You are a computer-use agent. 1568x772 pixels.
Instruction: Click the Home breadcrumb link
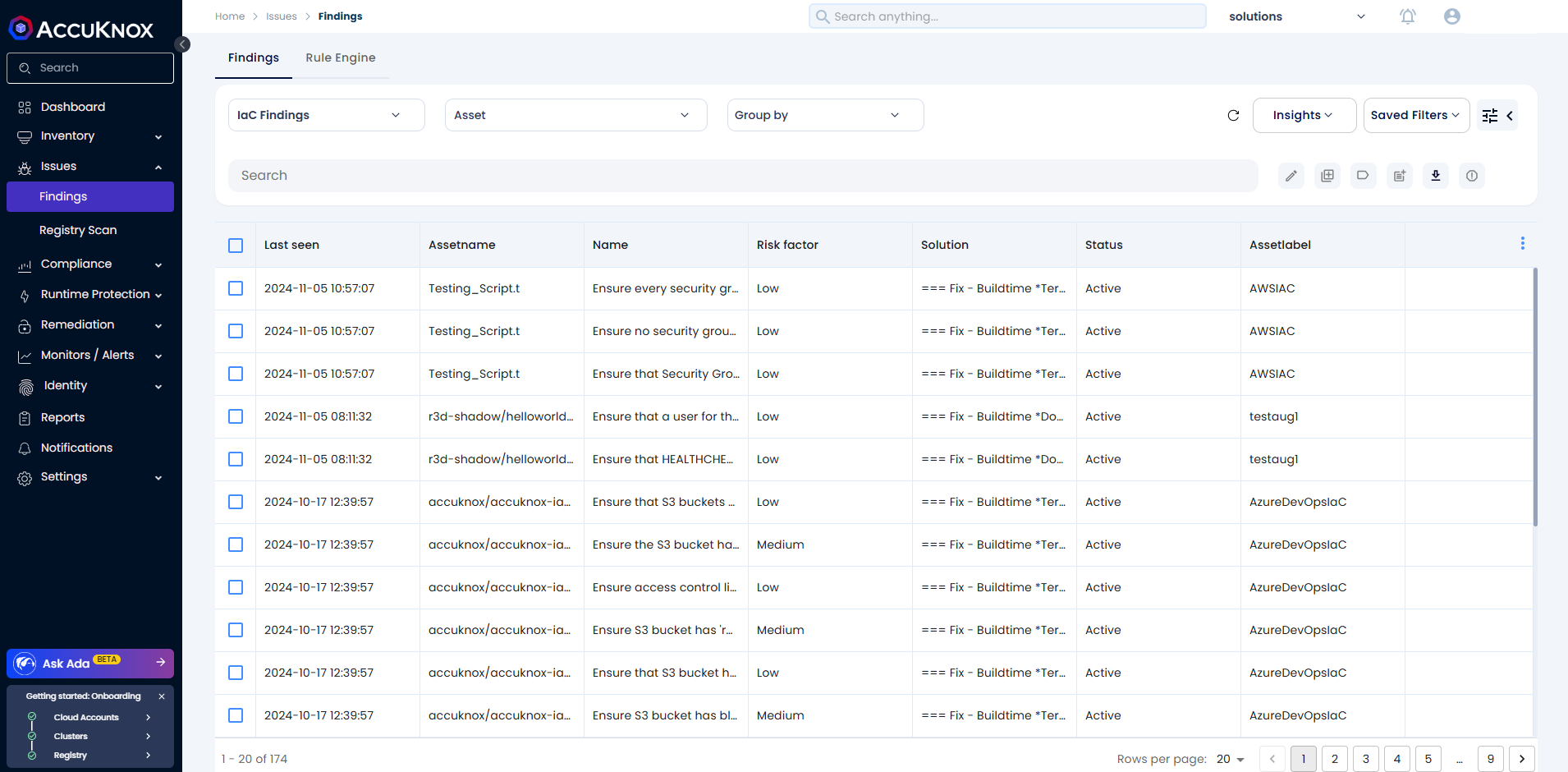230,16
